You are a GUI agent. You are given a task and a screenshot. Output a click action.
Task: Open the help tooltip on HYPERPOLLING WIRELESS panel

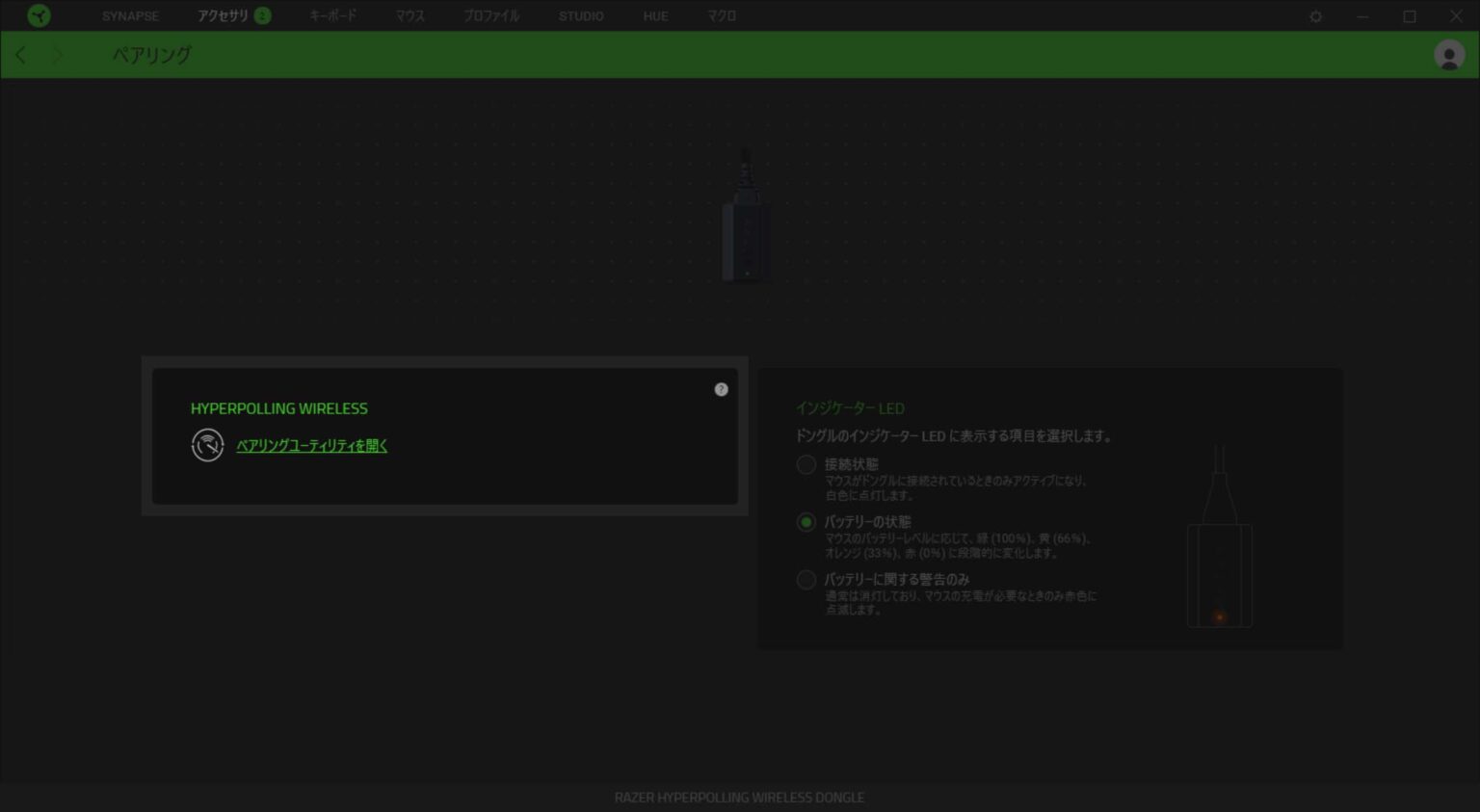tap(721, 389)
